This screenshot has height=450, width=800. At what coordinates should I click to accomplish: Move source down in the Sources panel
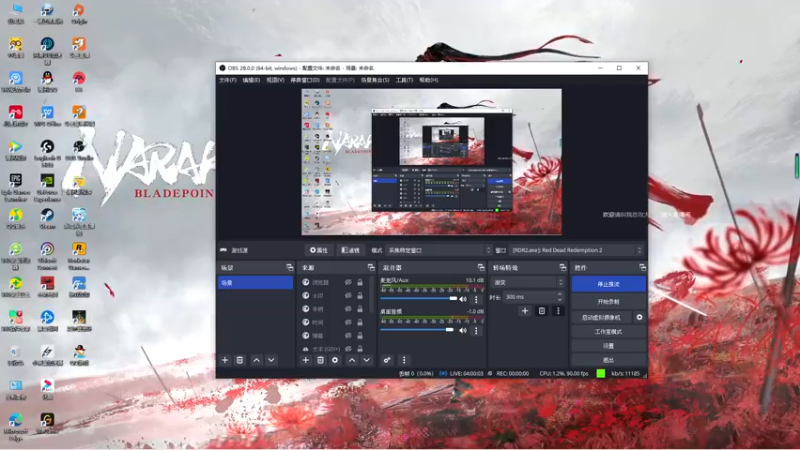367,360
